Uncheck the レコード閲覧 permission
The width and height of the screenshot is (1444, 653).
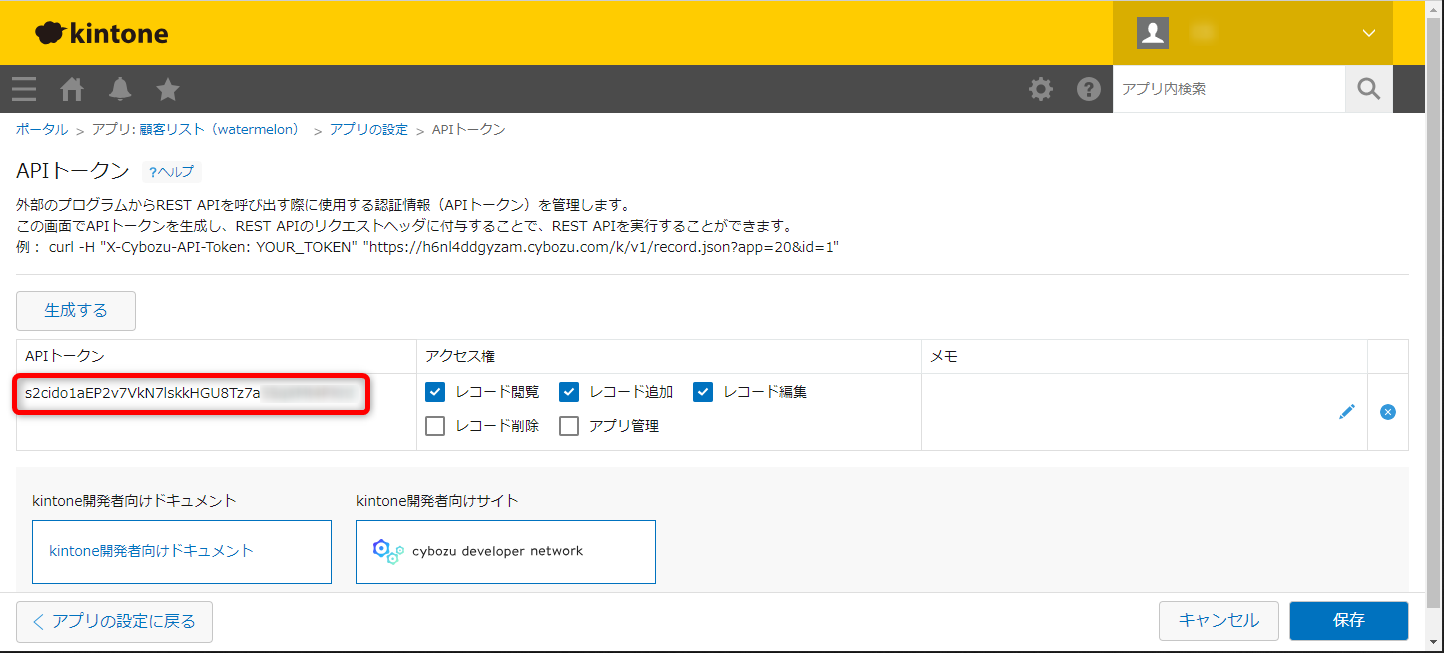pos(435,392)
